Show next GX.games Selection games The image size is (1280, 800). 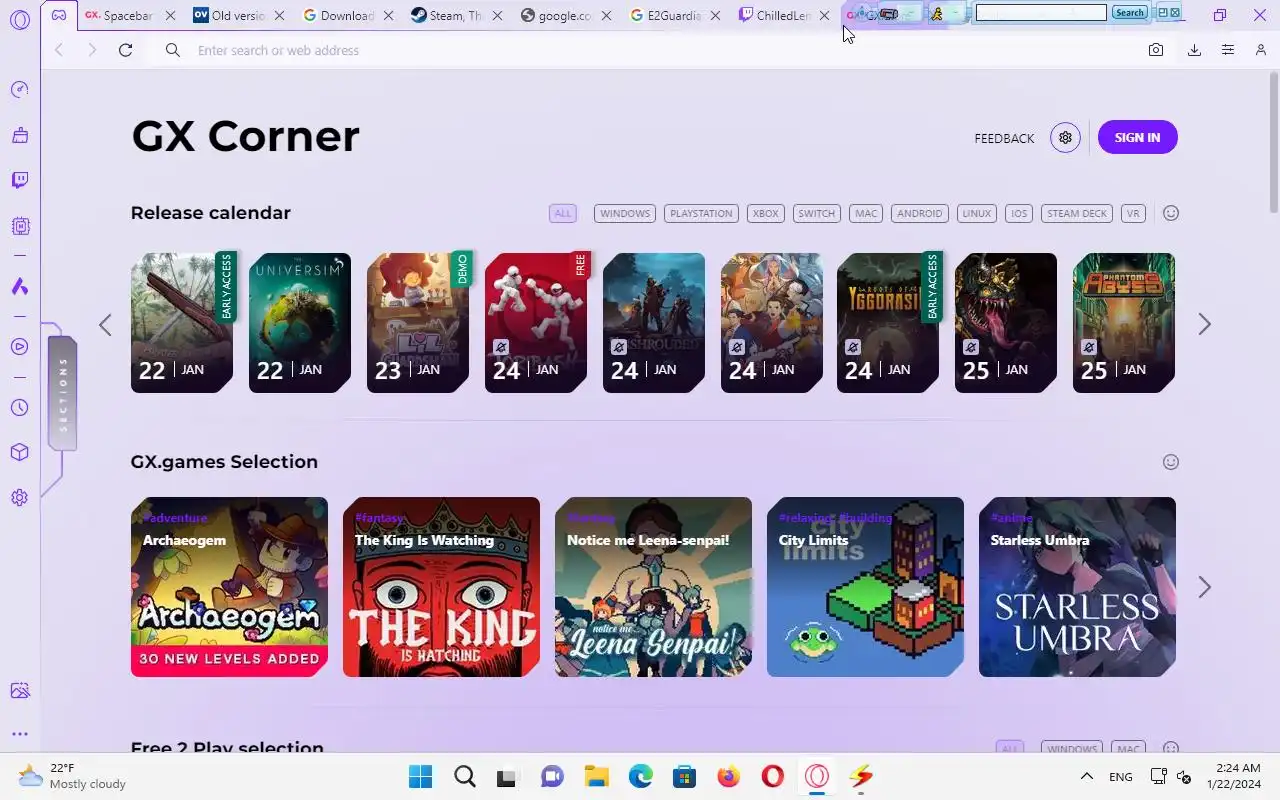1205,587
